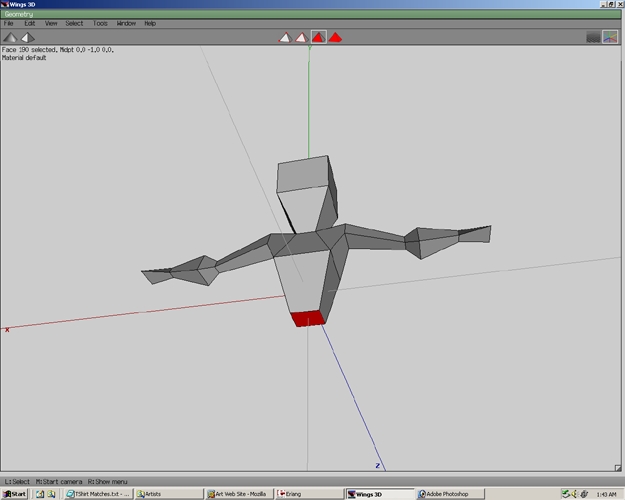This screenshot has height=500, width=625.
Task: Select vertex selection mode pyramid icon
Action: click(x=285, y=37)
